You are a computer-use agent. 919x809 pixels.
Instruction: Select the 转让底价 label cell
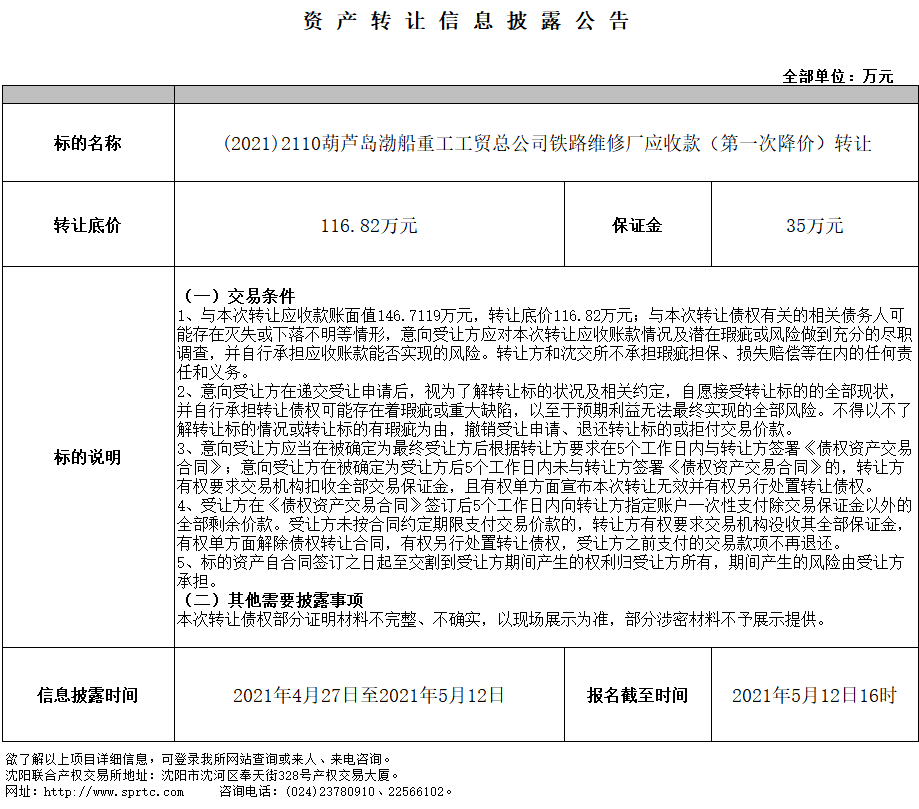coord(88,225)
